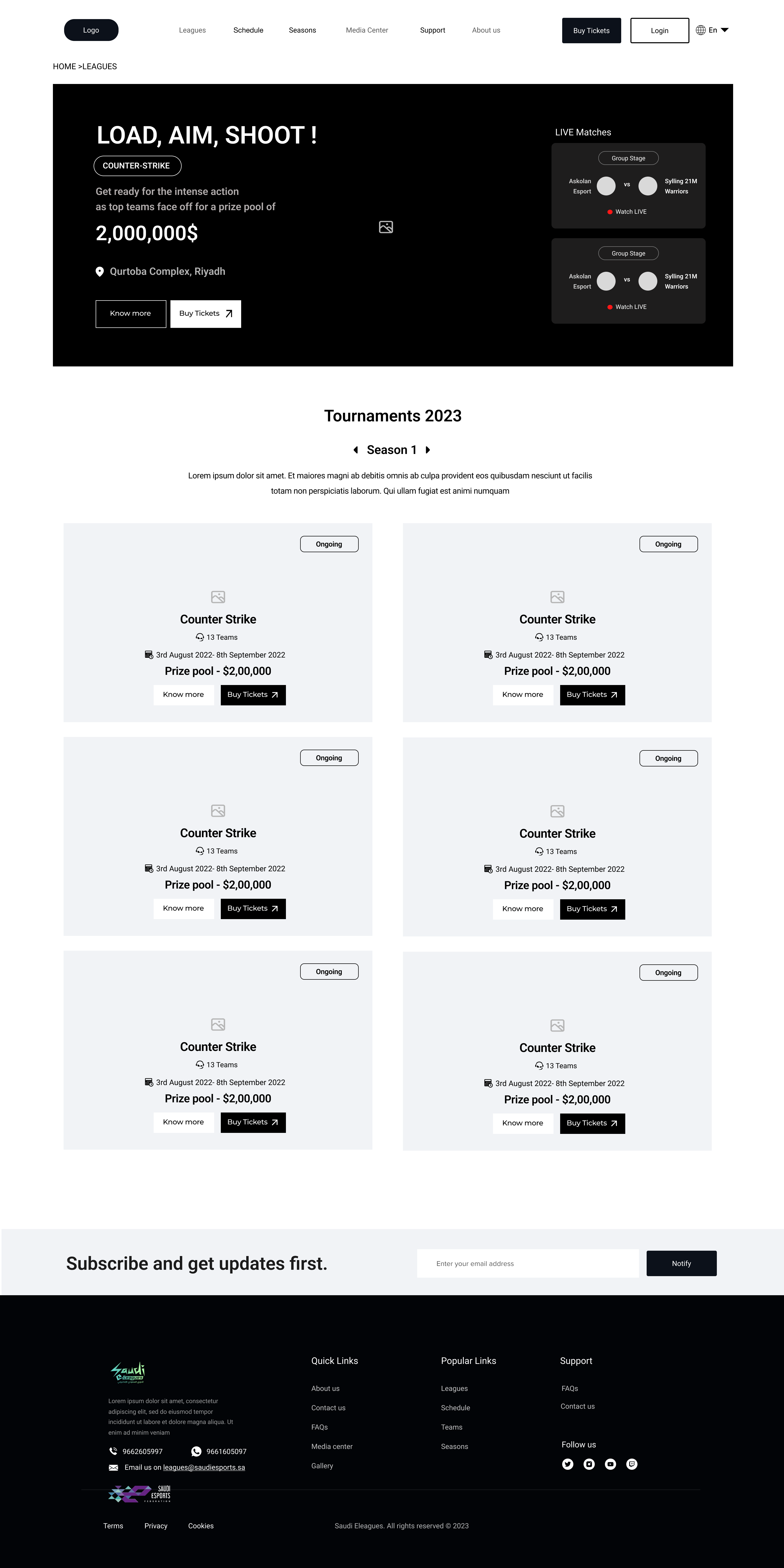This screenshot has width=784, height=1568.
Task: Open the Instagram icon under Follow us
Action: [589, 1464]
